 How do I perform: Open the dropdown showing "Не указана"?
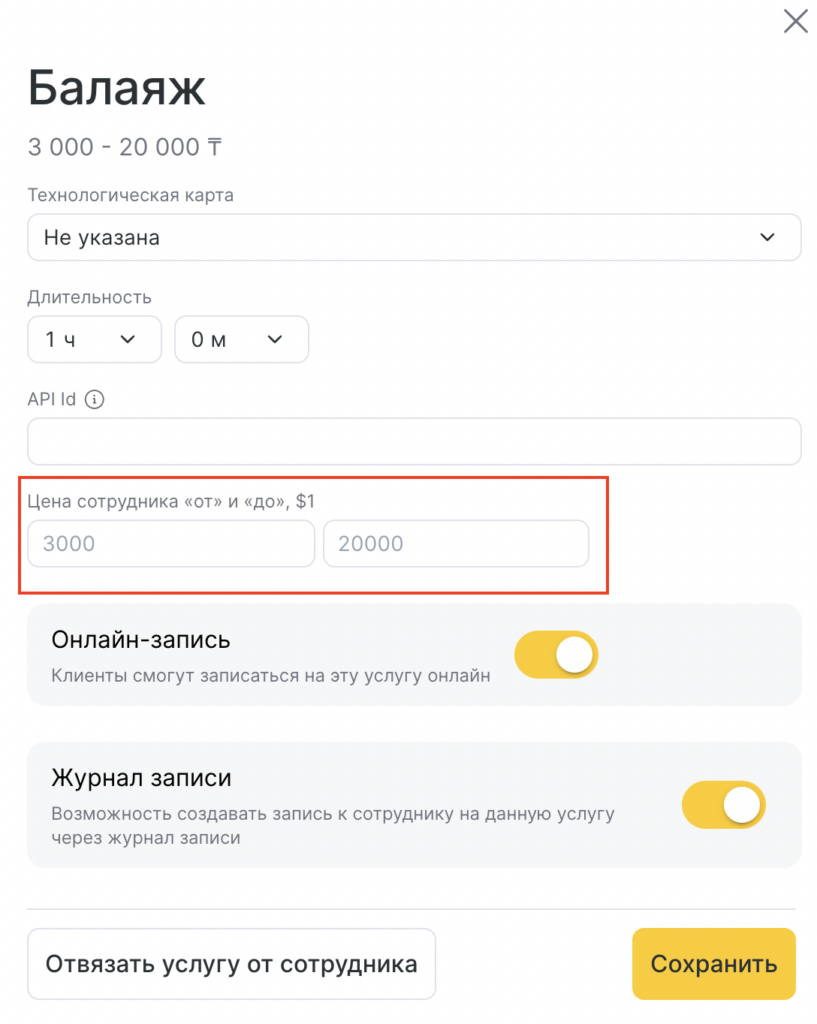coord(414,238)
